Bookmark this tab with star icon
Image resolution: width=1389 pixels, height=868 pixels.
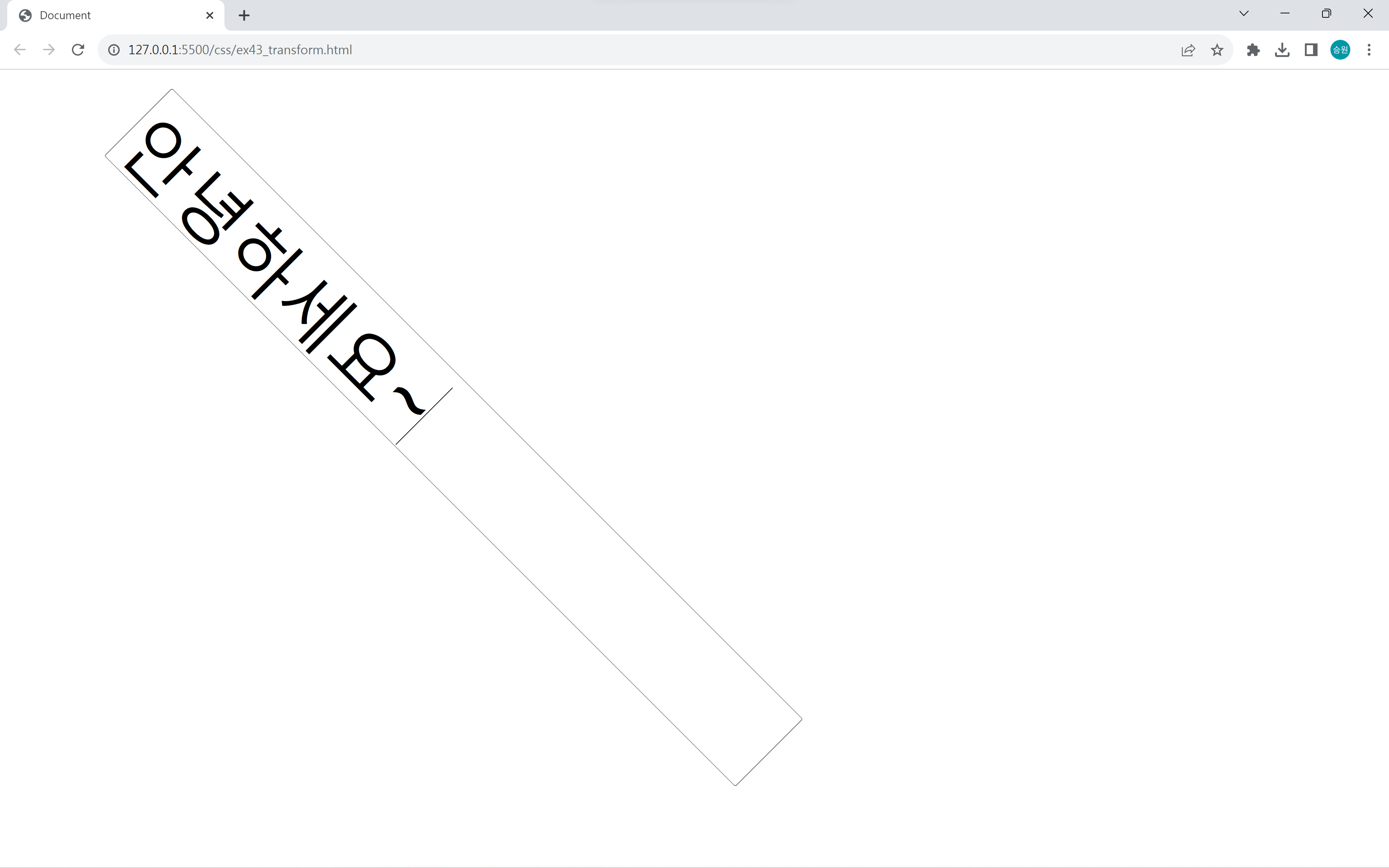pos(1217,50)
